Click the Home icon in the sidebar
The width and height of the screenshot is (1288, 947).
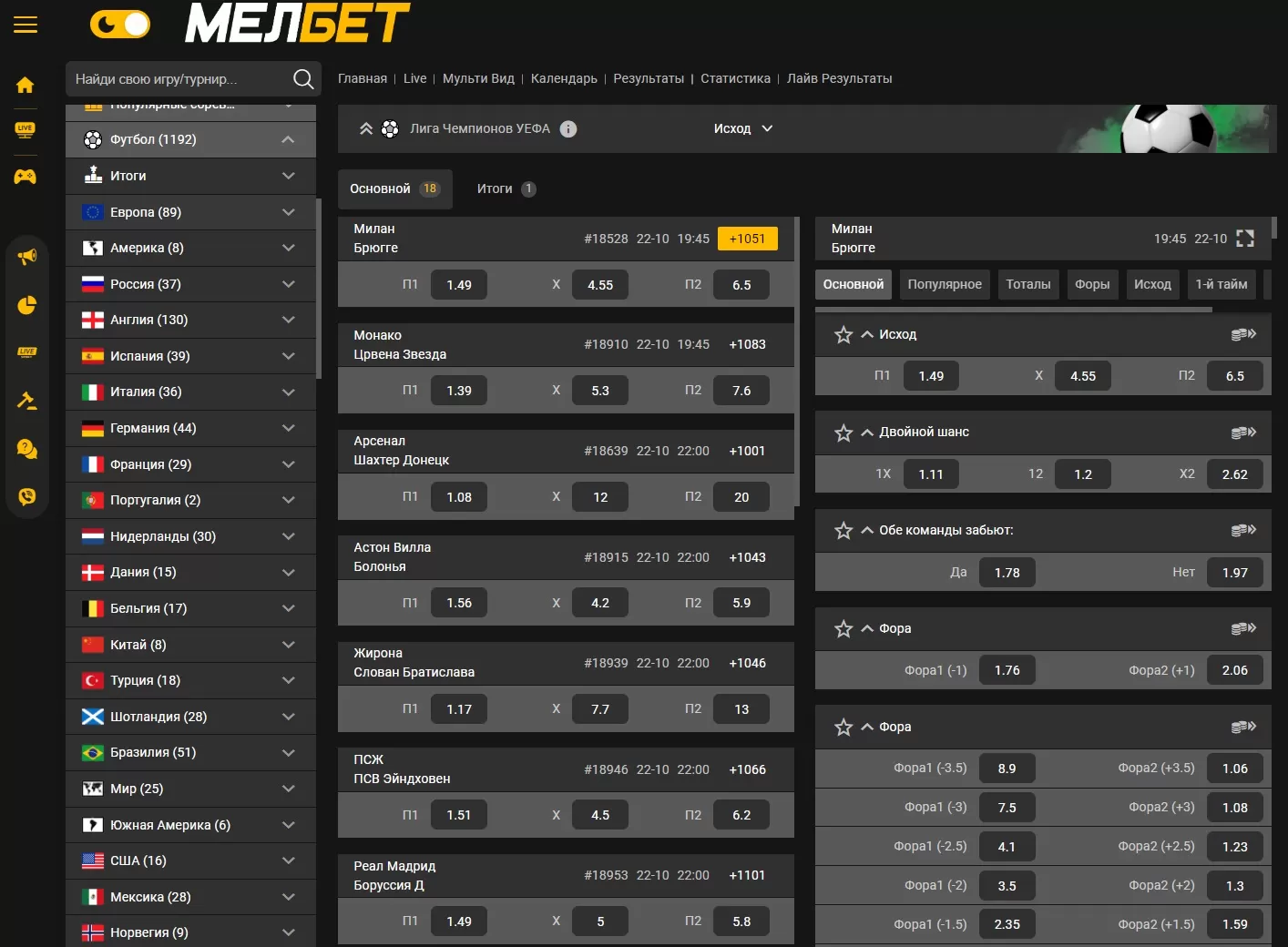26,86
